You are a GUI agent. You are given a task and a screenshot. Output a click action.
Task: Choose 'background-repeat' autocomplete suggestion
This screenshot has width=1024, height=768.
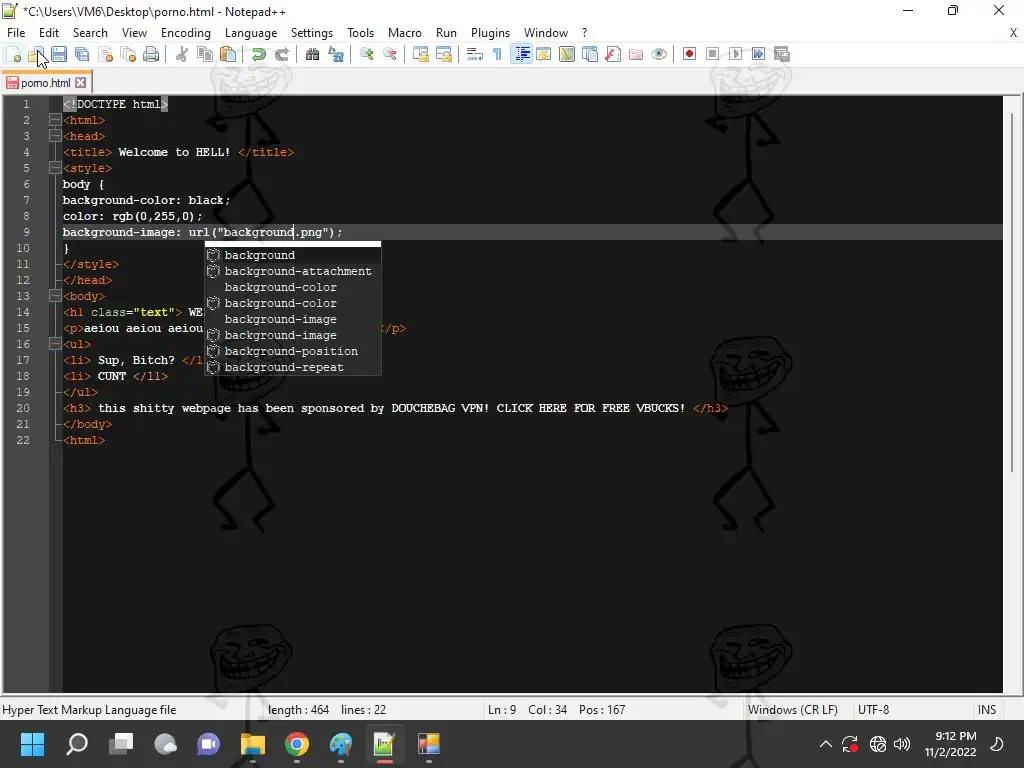click(293, 367)
